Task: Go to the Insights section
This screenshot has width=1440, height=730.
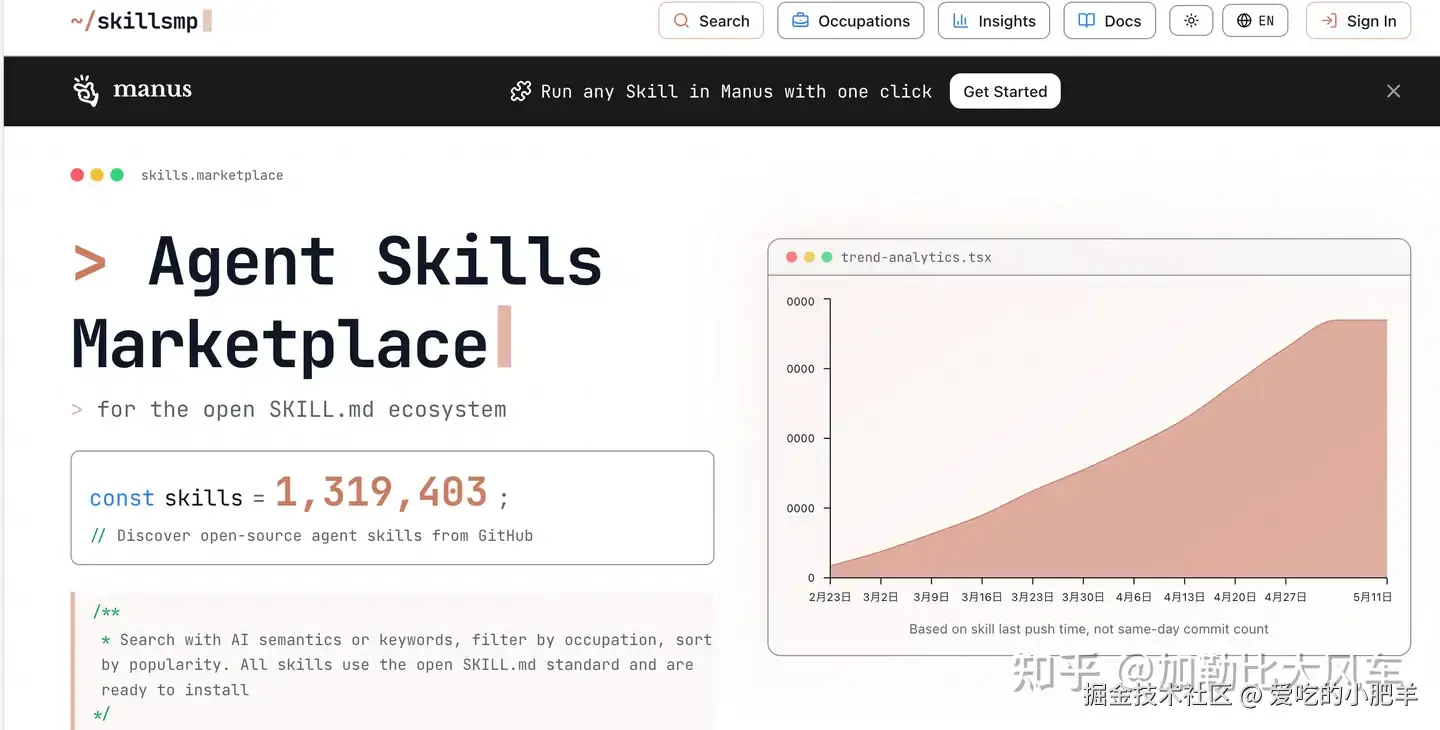Action: click(994, 21)
